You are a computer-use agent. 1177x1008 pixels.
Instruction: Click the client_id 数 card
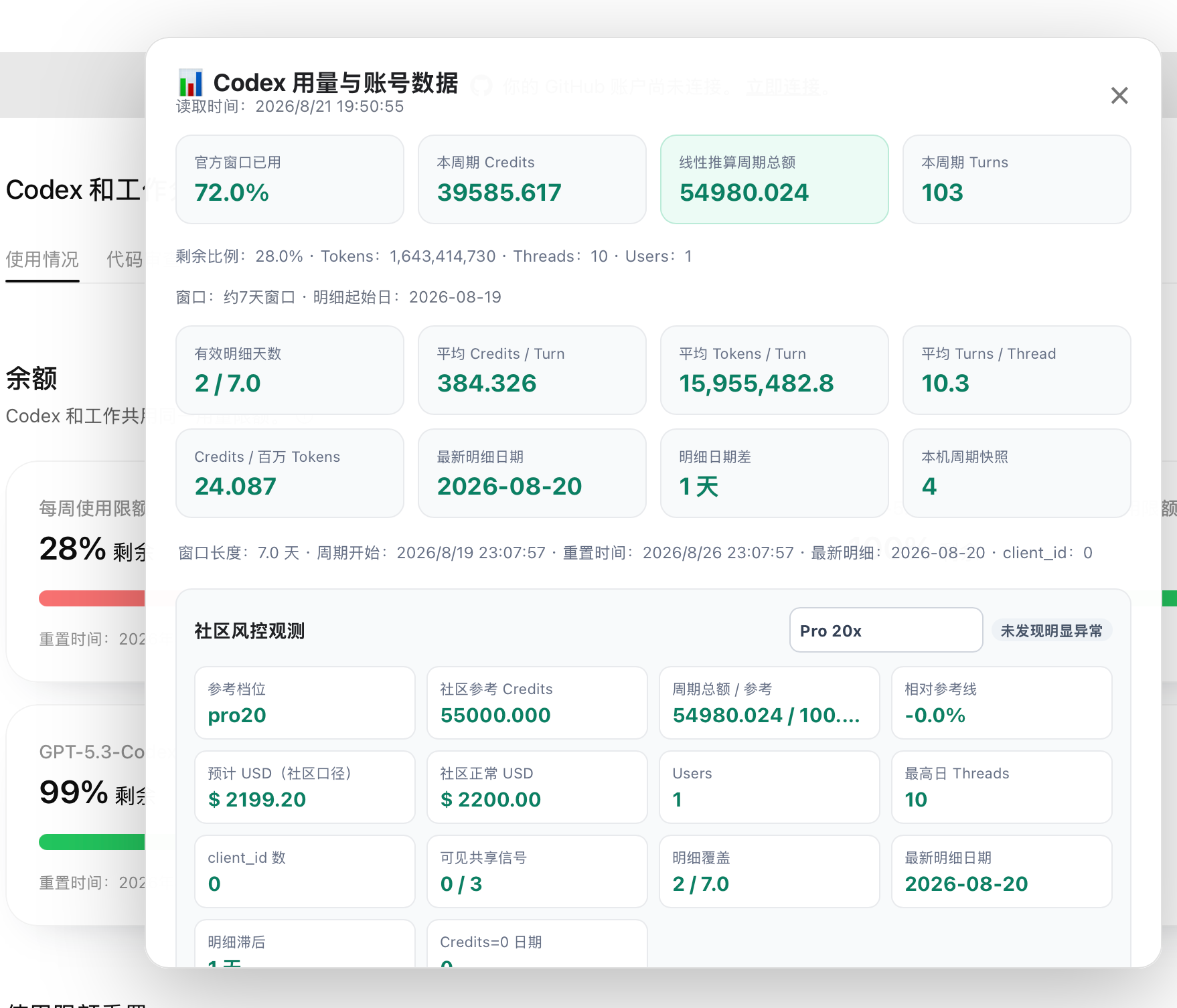click(305, 871)
